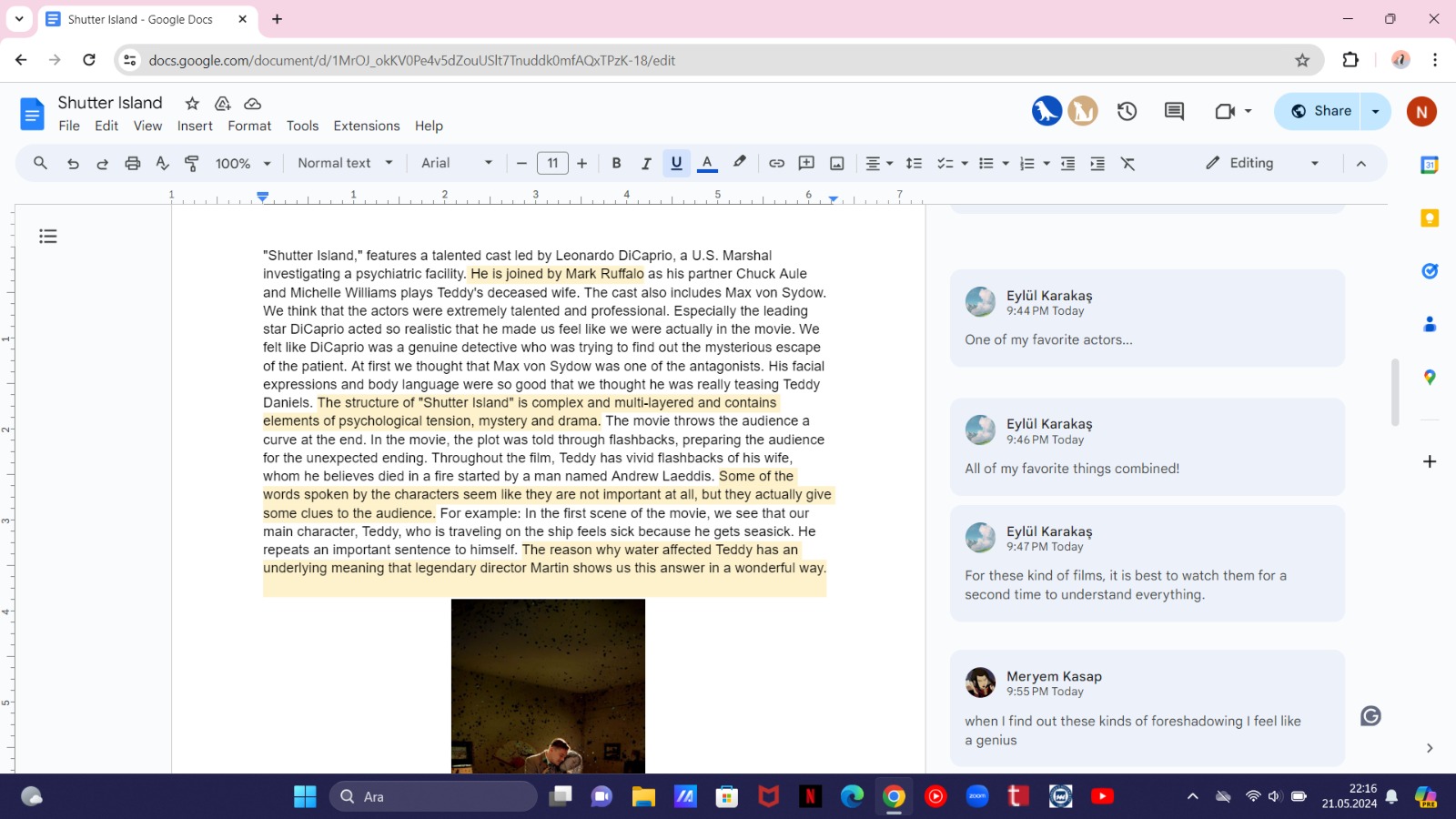The width and height of the screenshot is (1456, 819).
Task: Select the paint format tool
Action: [x=192, y=164]
